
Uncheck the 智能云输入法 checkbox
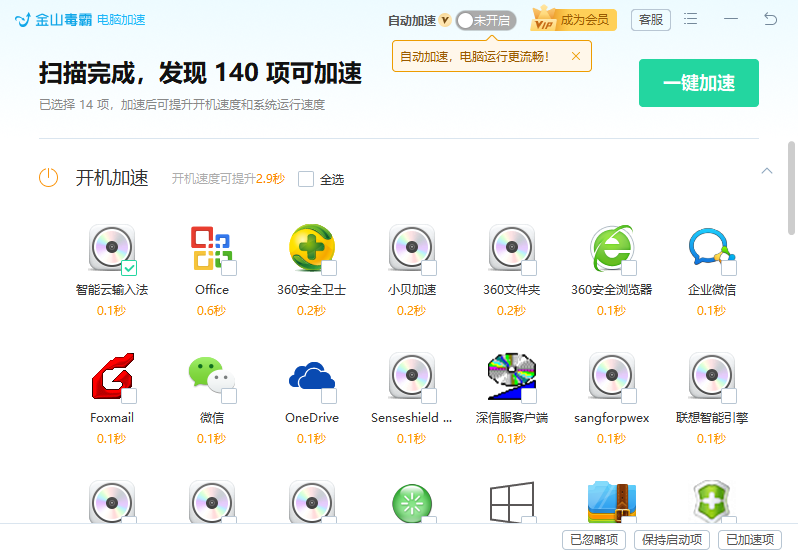129,267
